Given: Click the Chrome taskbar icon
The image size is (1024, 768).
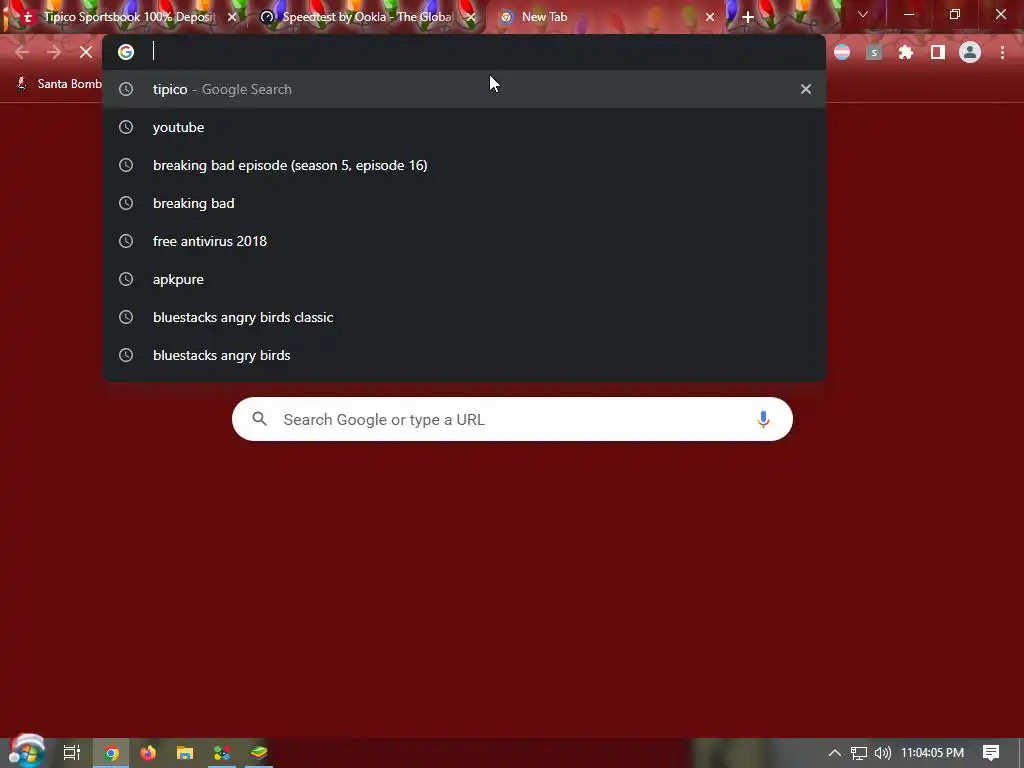Looking at the screenshot, I should [x=111, y=753].
